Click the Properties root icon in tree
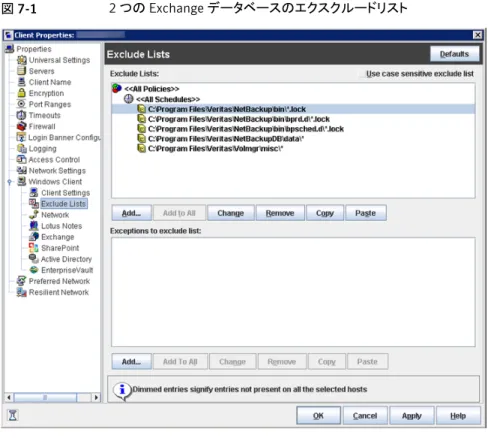This screenshot has height=438, width=488. (10, 49)
